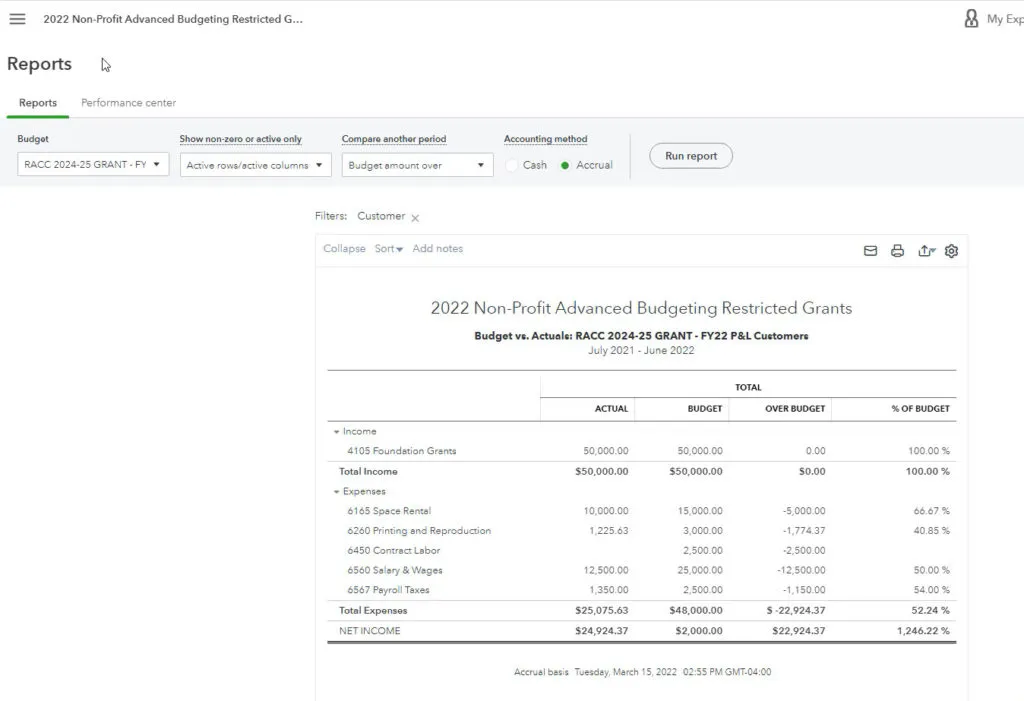Collapse the Expenses section triangle
The image size is (1024, 701).
click(x=336, y=492)
